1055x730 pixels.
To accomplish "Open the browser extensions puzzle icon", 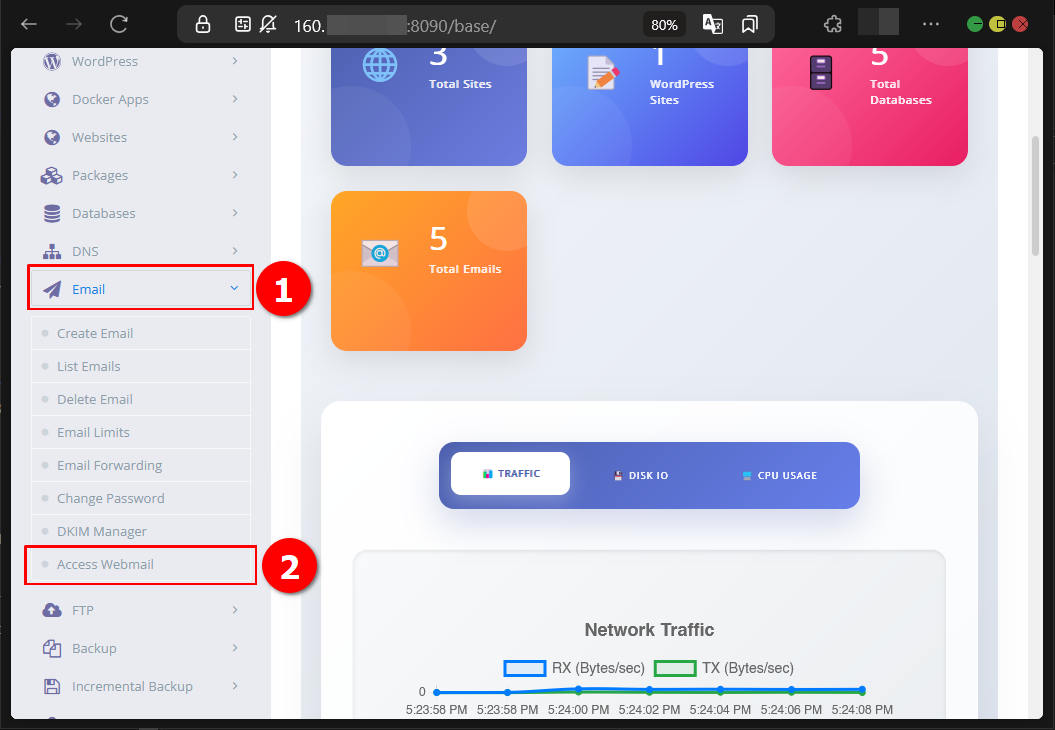I will (833, 25).
